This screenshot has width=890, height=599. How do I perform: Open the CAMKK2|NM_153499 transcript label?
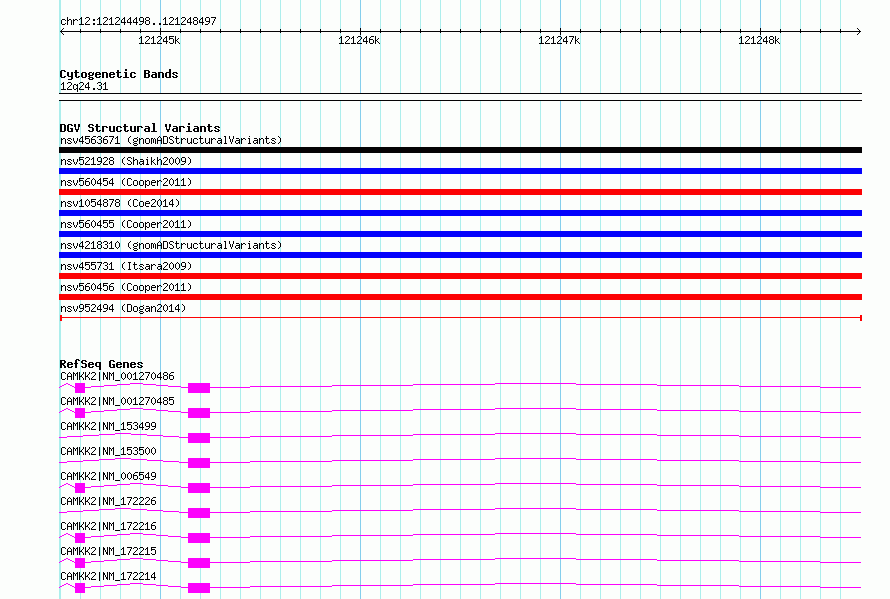tap(108, 426)
